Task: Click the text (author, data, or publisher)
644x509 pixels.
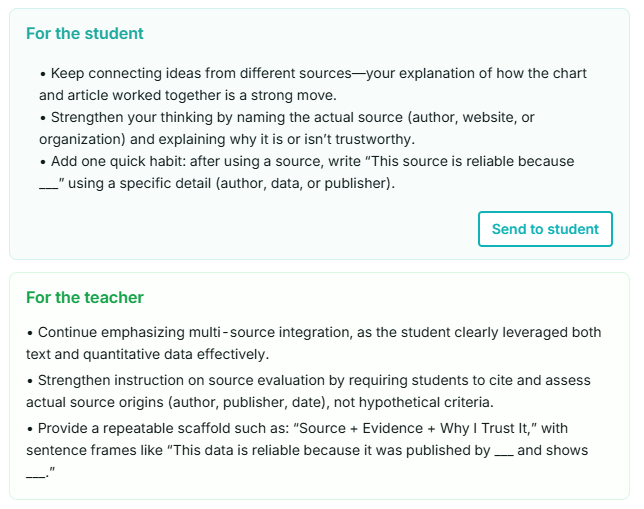Action: 306,183
